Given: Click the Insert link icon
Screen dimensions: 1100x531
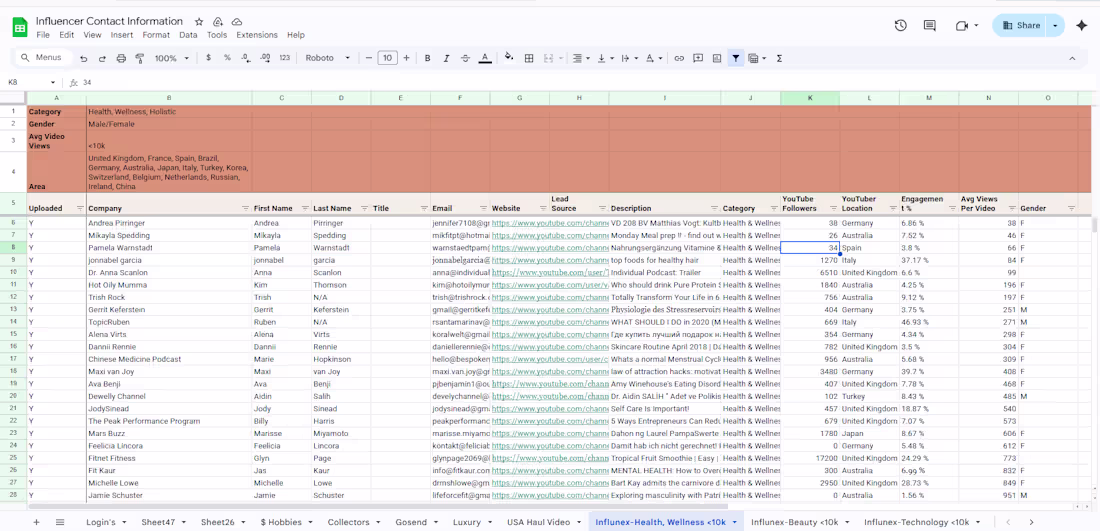Looking at the screenshot, I should (679, 58).
